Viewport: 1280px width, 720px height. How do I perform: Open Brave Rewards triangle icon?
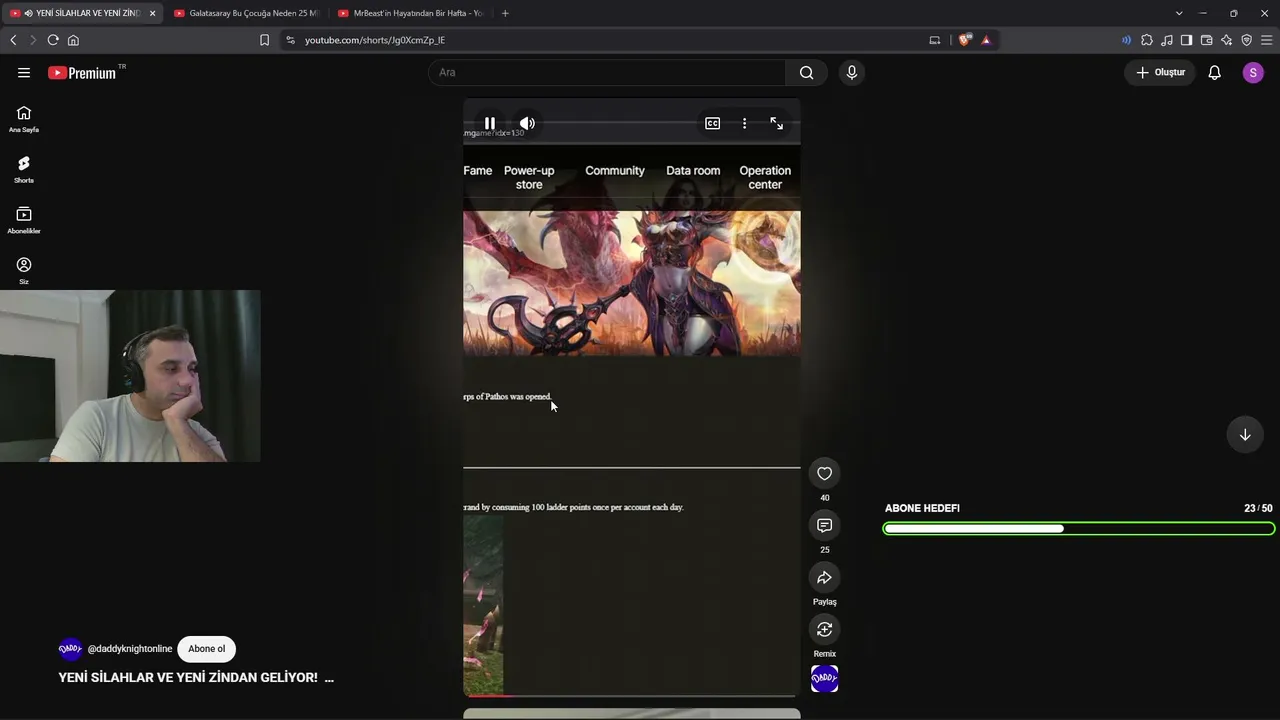(986, 40)
